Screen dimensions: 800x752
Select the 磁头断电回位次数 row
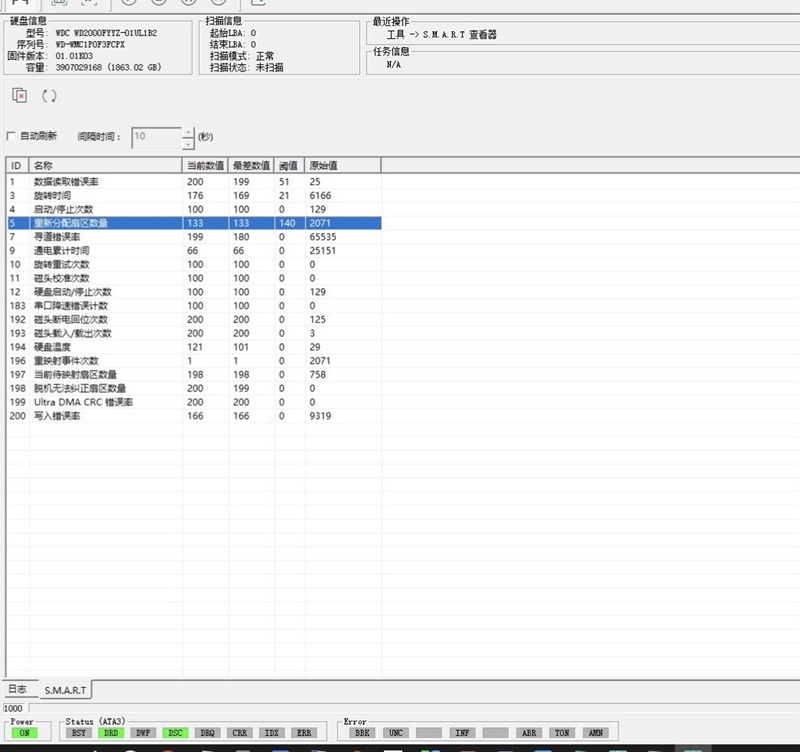click(x=194, y=319)
